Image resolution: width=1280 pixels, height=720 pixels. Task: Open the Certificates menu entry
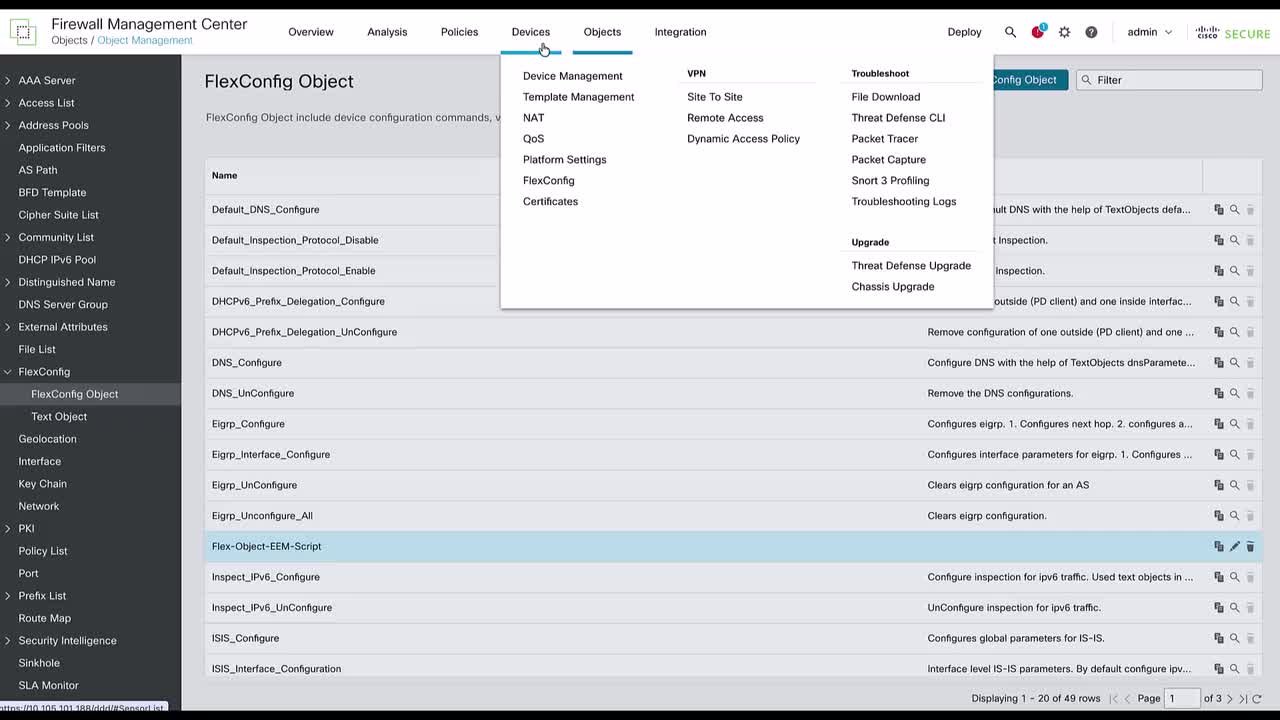point(550,202)
